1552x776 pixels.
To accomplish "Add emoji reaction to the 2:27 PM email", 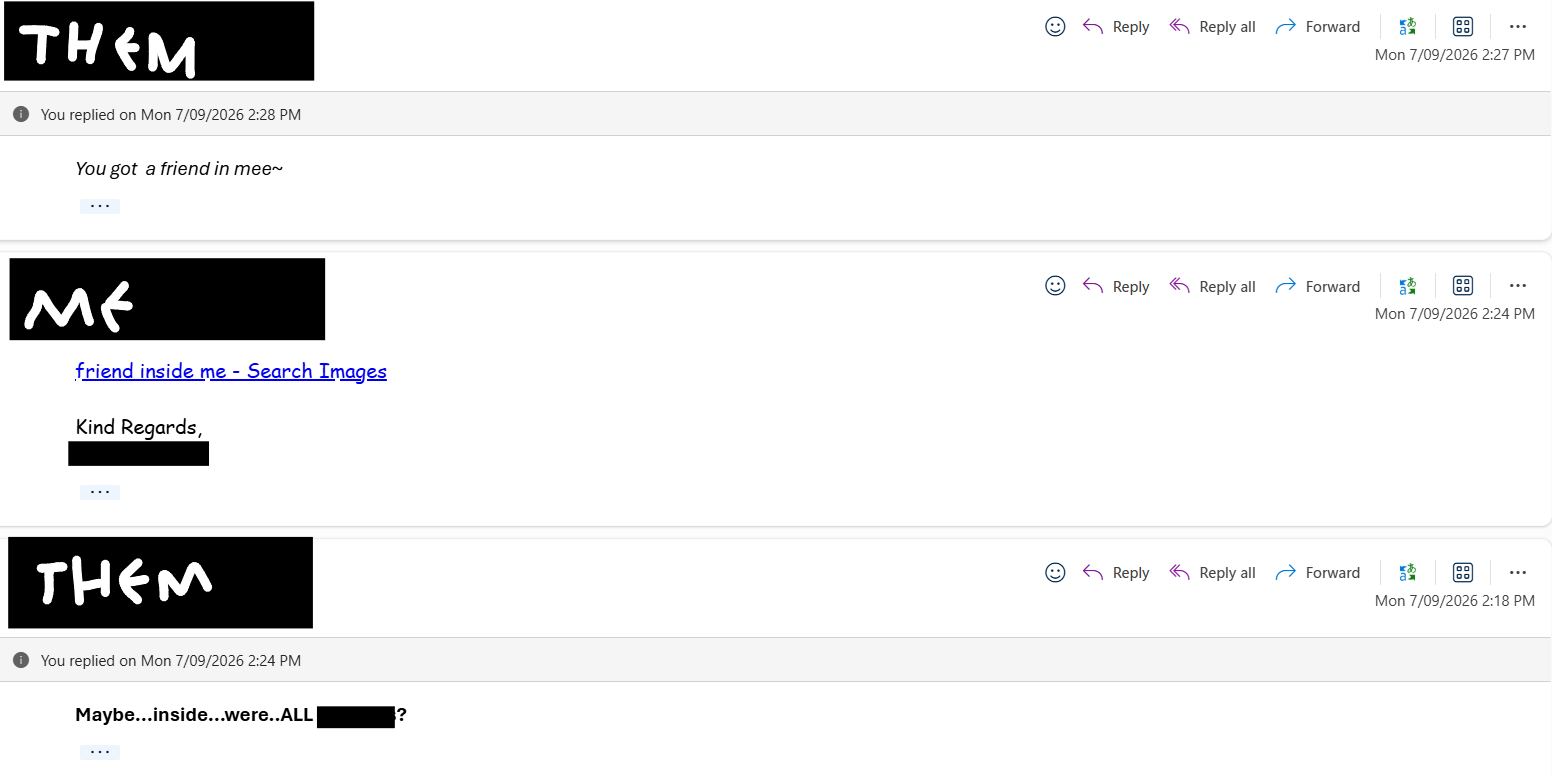I will (1055, 27).
